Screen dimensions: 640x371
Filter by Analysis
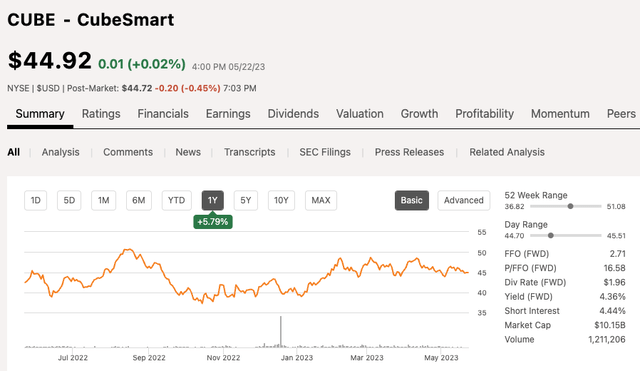[60, 152]
